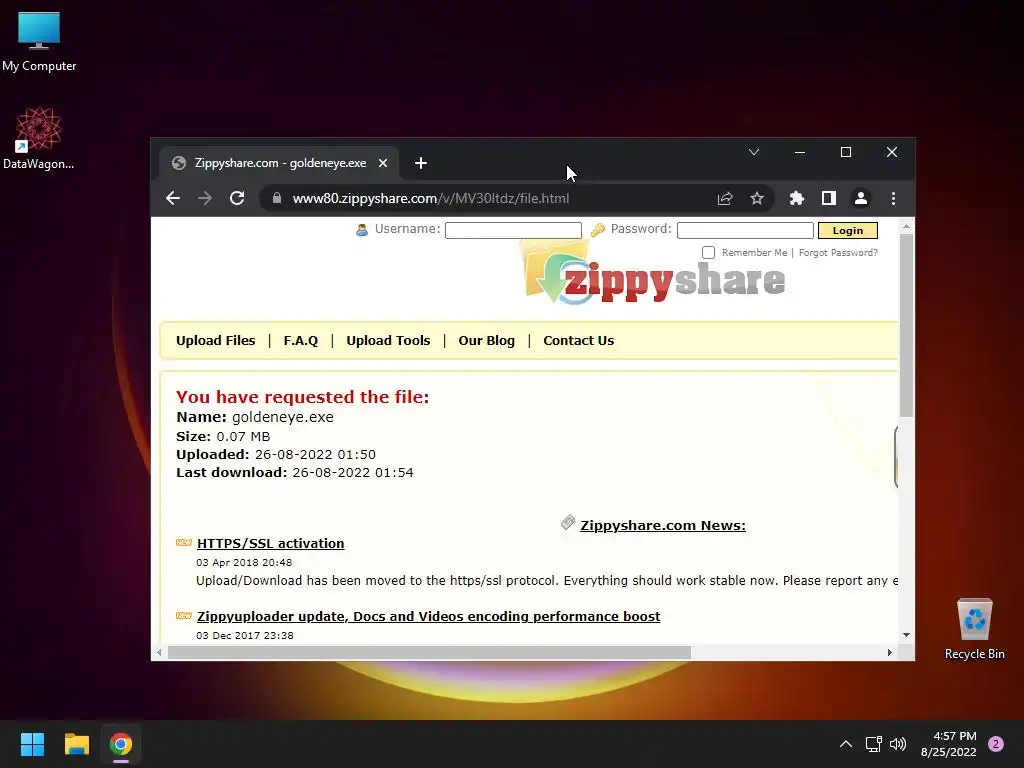
Task: Click the Chrome taskbar icon
Action: (121, 744)
